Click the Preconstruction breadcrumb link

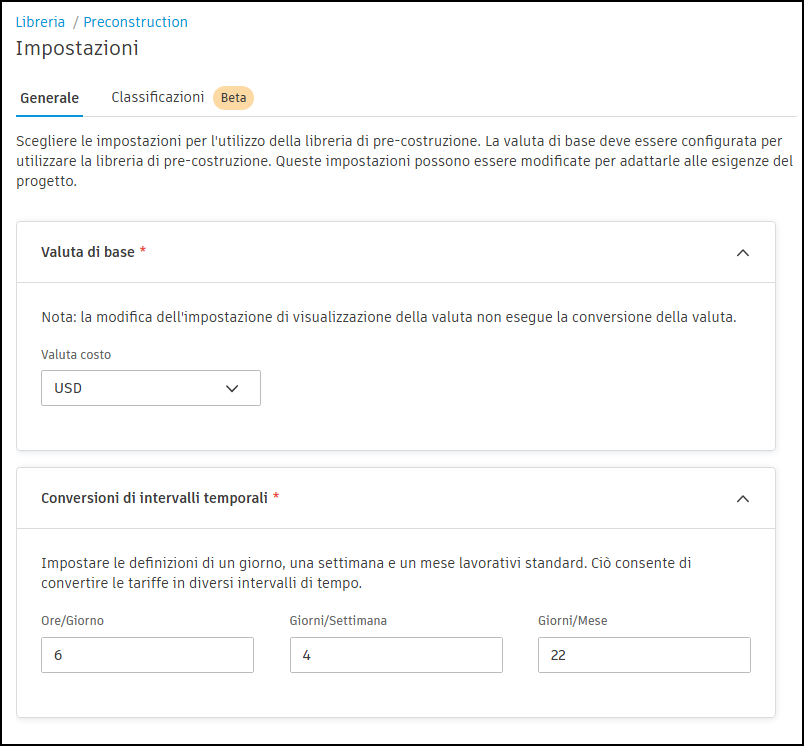coord(135,22)
